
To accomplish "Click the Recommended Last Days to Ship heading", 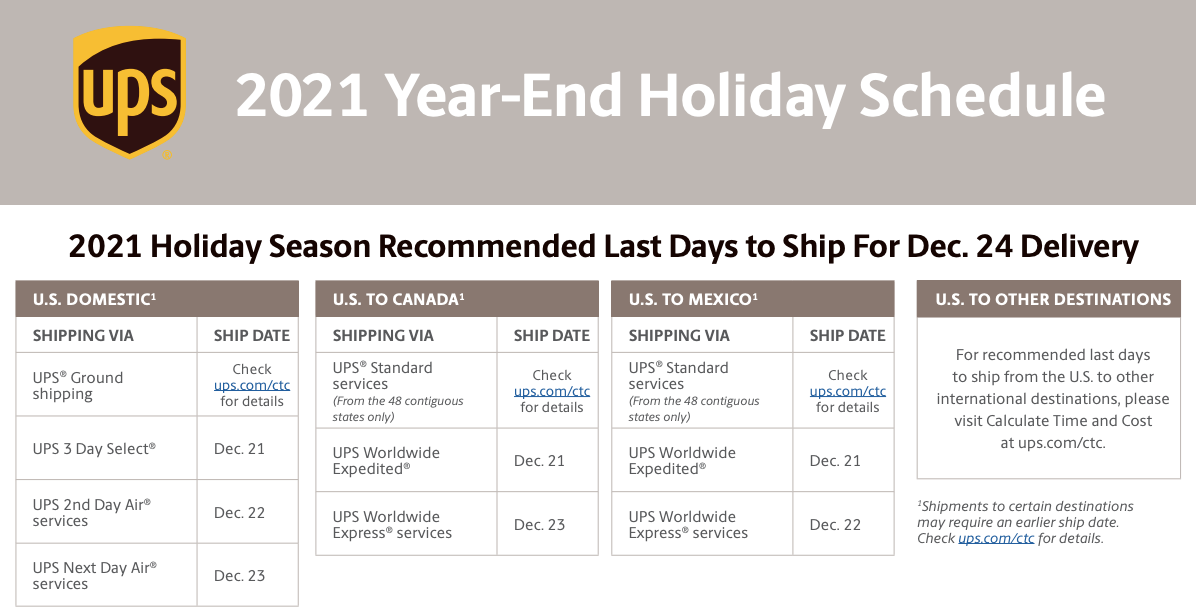I will (603, 246).
